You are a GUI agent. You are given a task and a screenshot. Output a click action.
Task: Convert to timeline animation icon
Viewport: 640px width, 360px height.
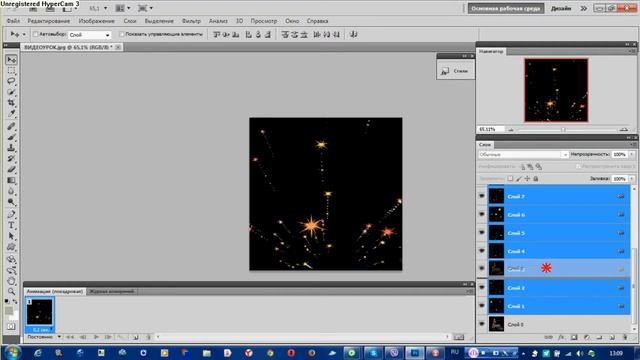pos(459,337)
